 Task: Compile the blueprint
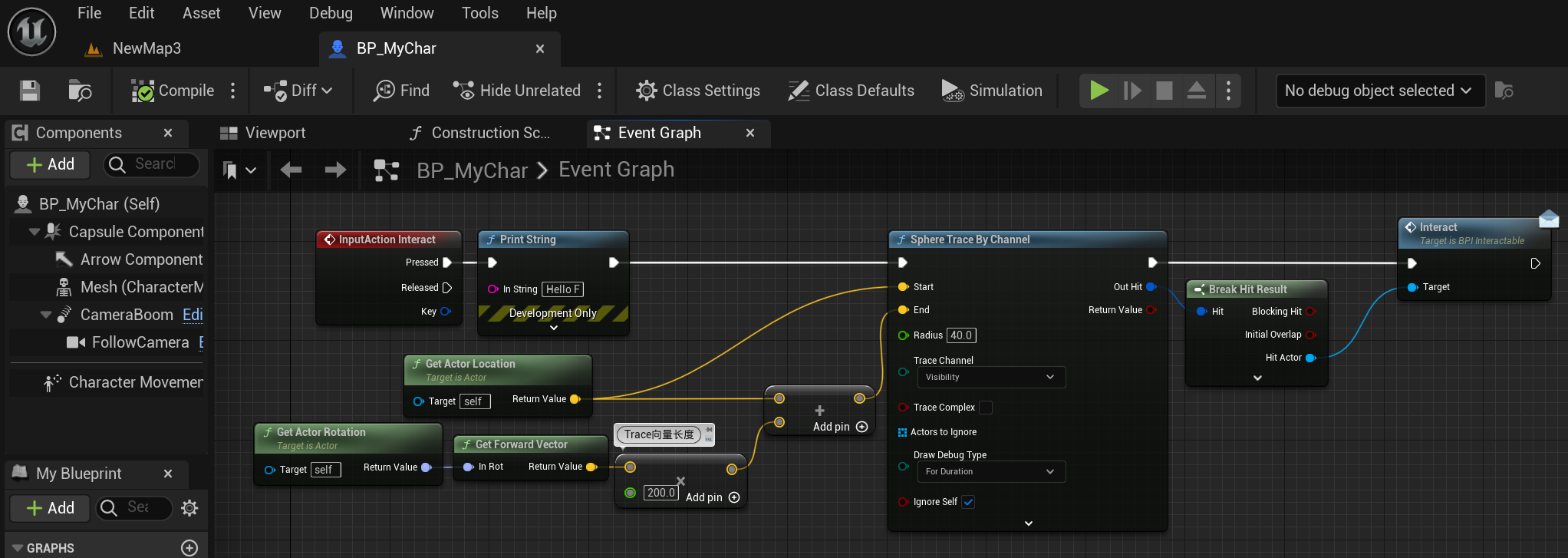coord(173,91)
